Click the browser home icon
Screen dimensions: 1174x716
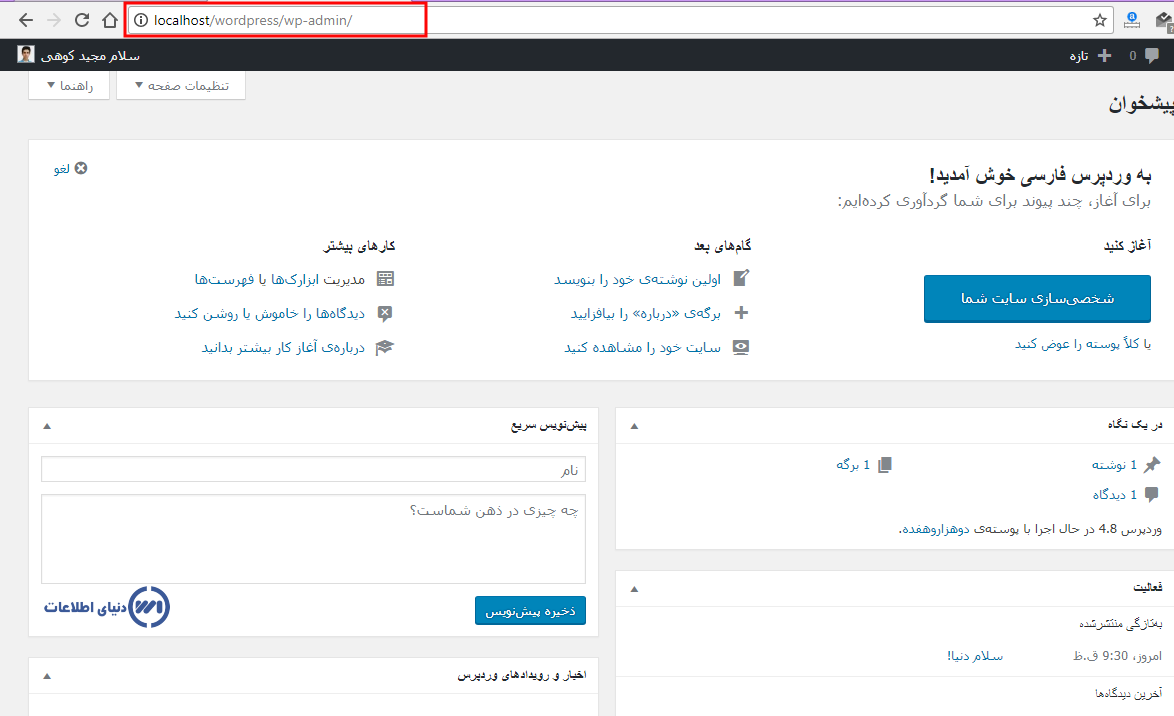[110, 20]
